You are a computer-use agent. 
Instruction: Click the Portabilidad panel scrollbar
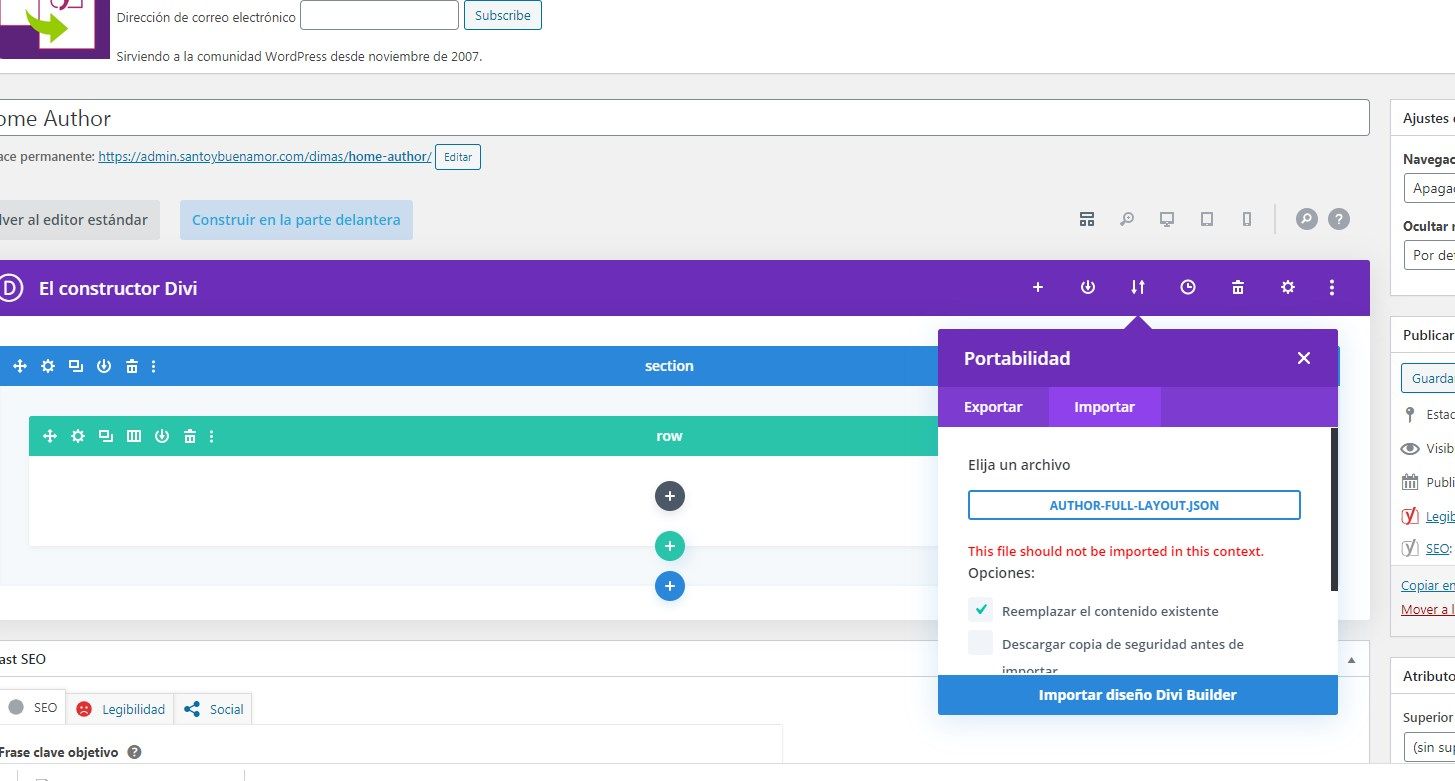[x=1334, y=509]
